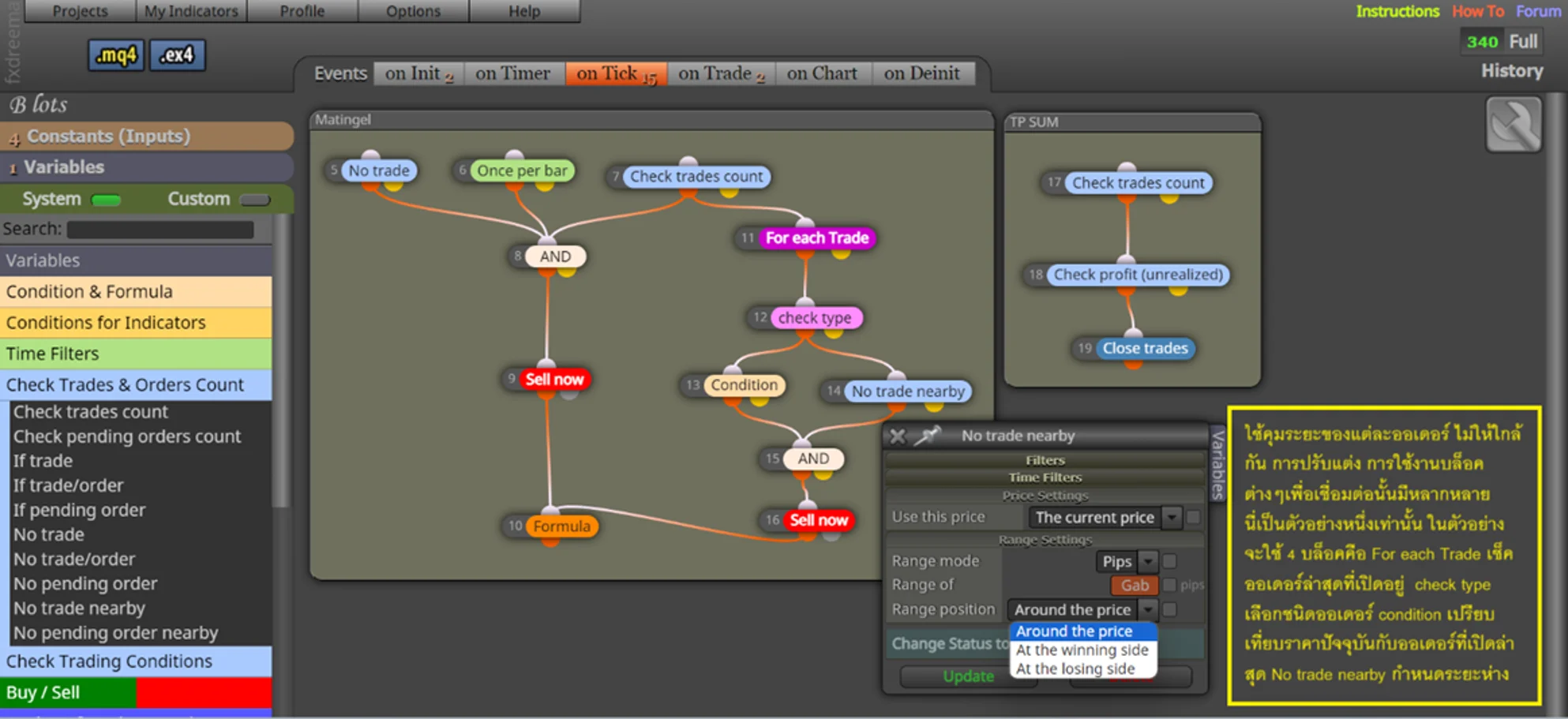The width and height of the screenshot is (1568, 719).
Task: Expand Conditions for Indicators category
Action: (136, 323)
